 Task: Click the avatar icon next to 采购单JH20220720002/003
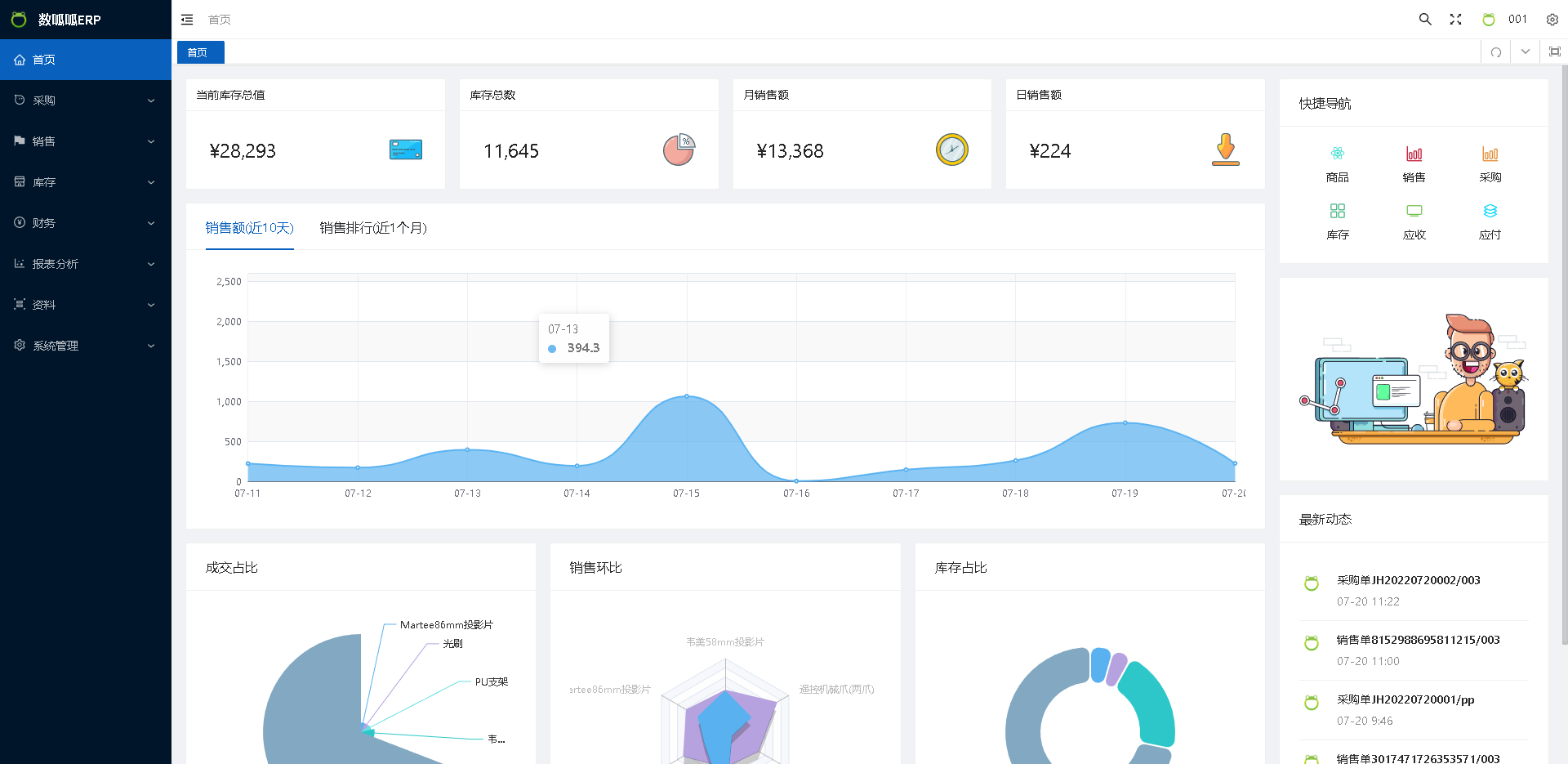point(1312,583)
